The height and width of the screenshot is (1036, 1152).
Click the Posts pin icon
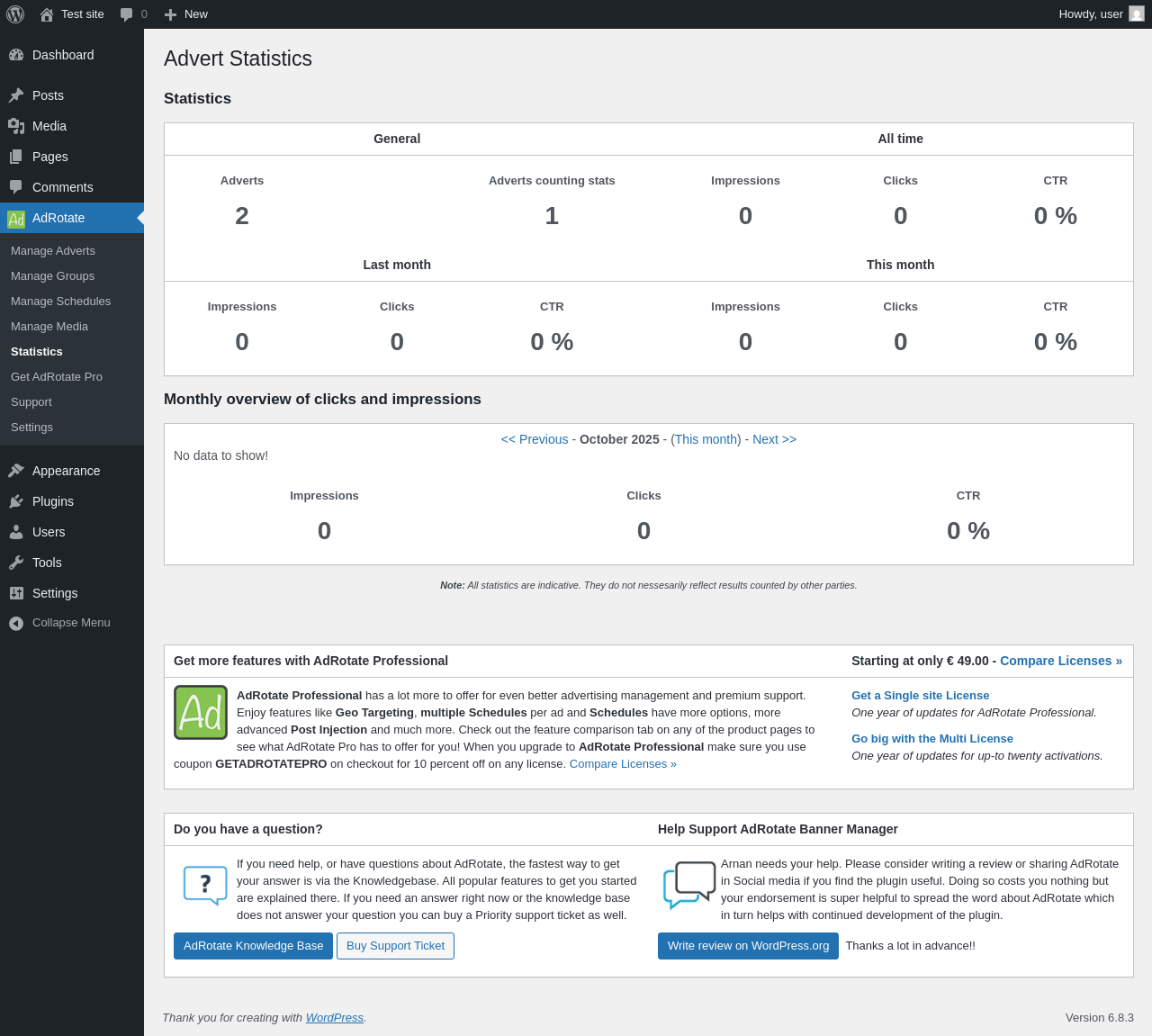tap(16, 95)
